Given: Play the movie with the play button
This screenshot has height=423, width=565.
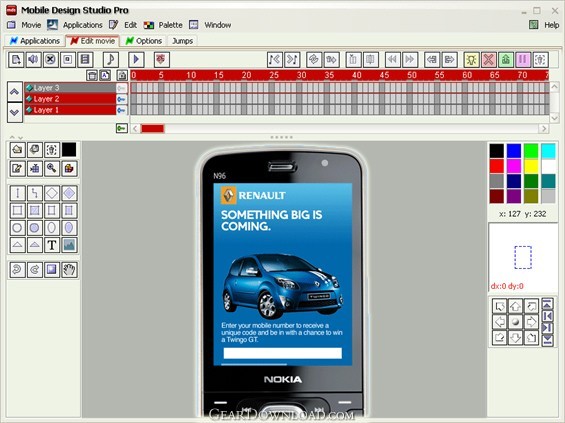Looking at the screenshot, I should (x=136, y=59).
